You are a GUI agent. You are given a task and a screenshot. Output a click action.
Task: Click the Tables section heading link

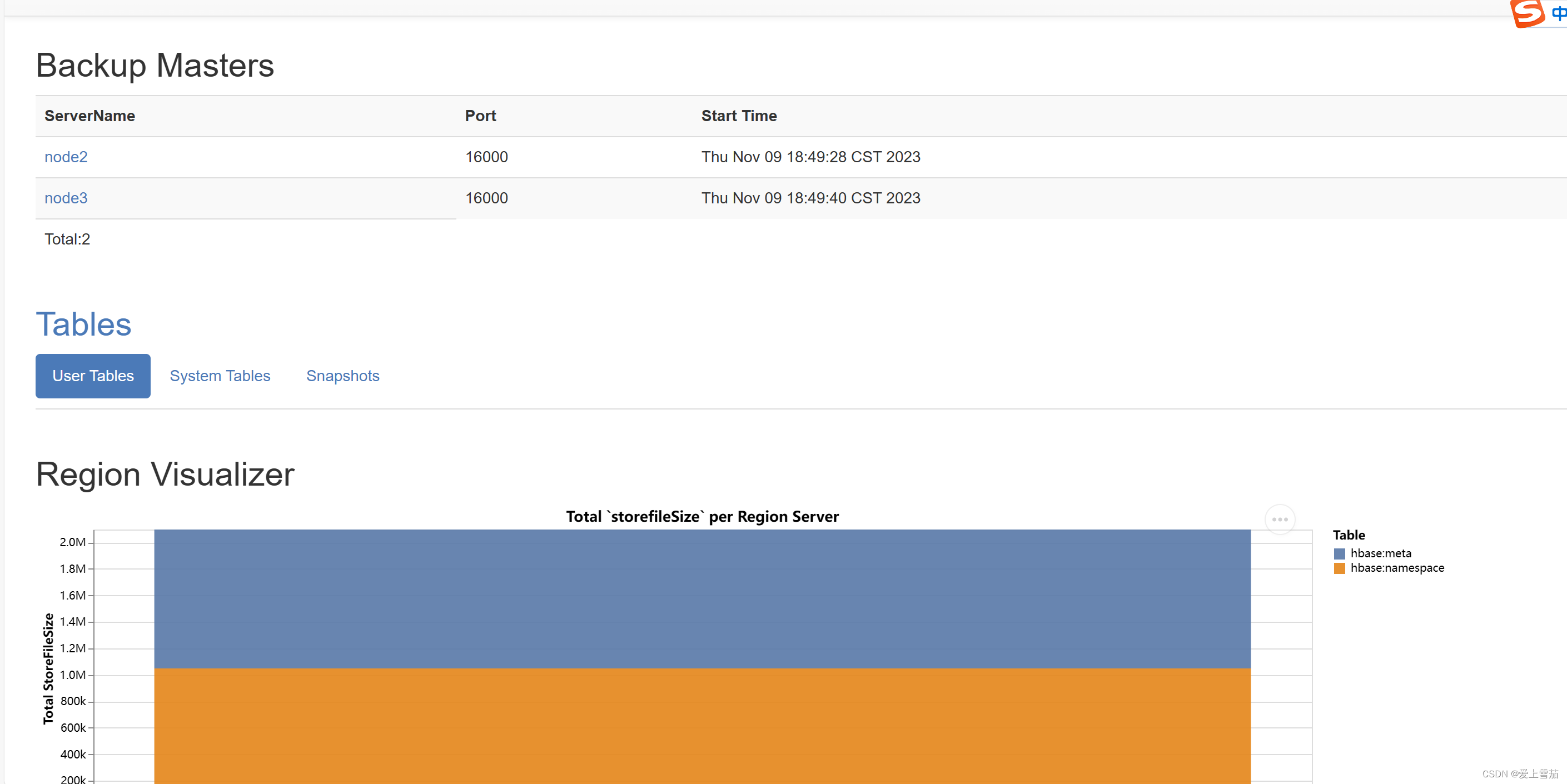pos(83,324)
